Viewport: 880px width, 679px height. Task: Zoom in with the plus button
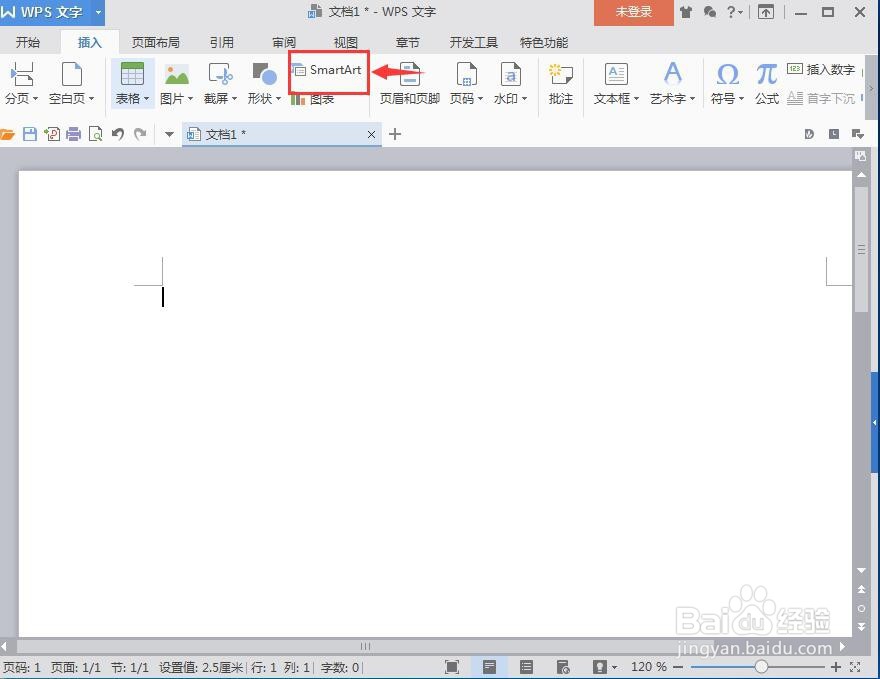point(836,667)
